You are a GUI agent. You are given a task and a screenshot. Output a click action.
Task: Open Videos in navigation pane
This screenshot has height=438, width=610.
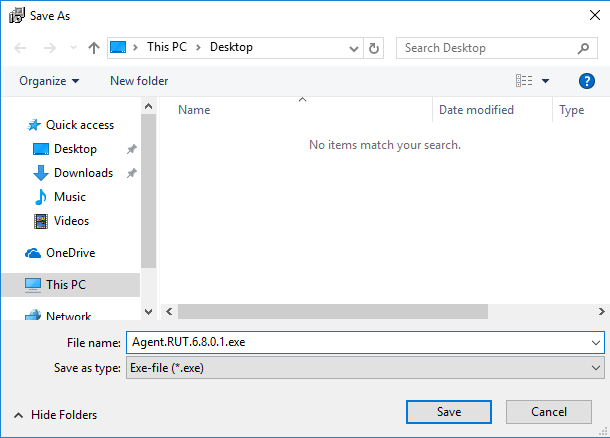pyautogui.click(x=71, y=221)
